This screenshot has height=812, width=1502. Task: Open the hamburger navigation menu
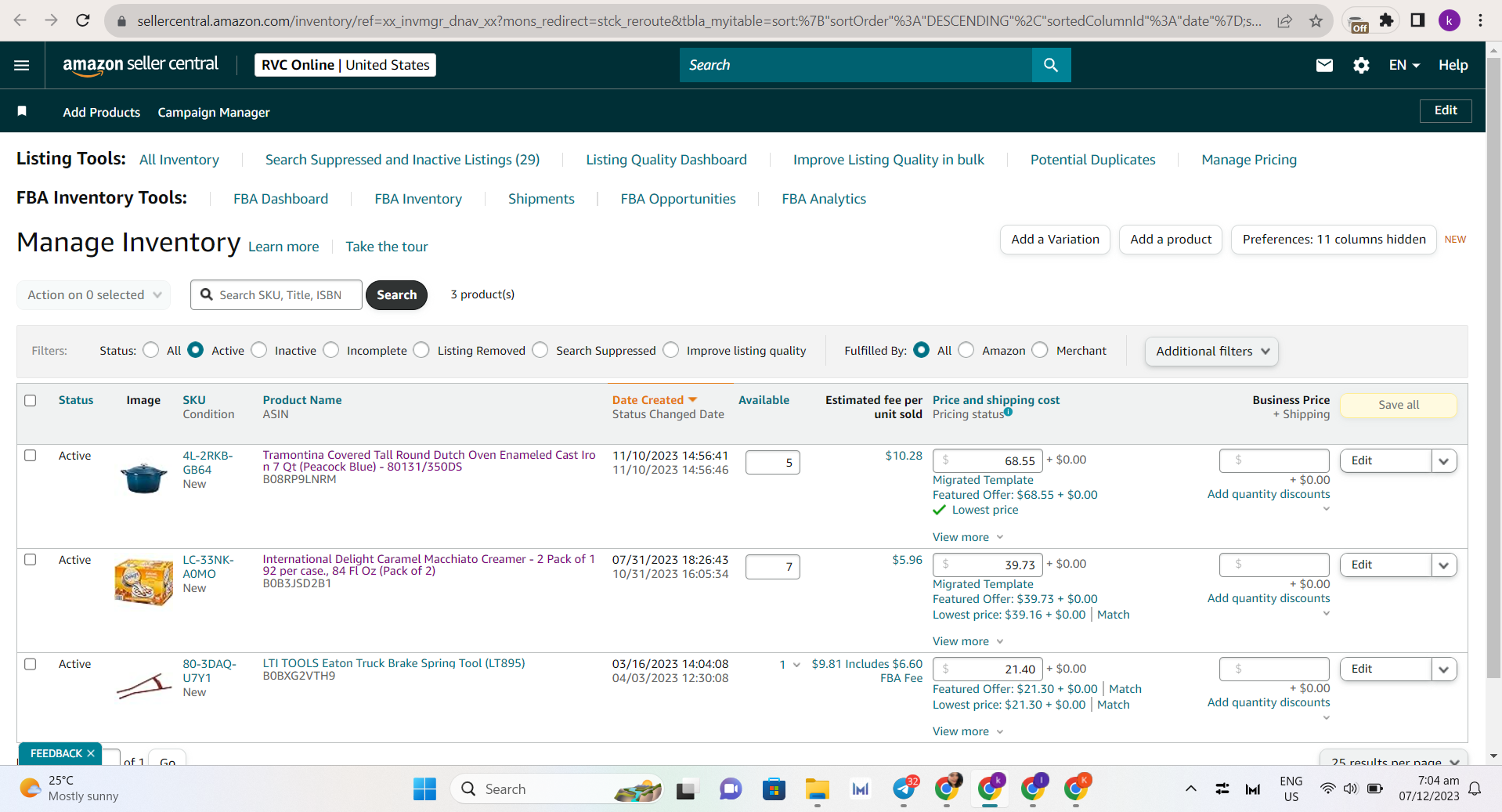point(22,65)
